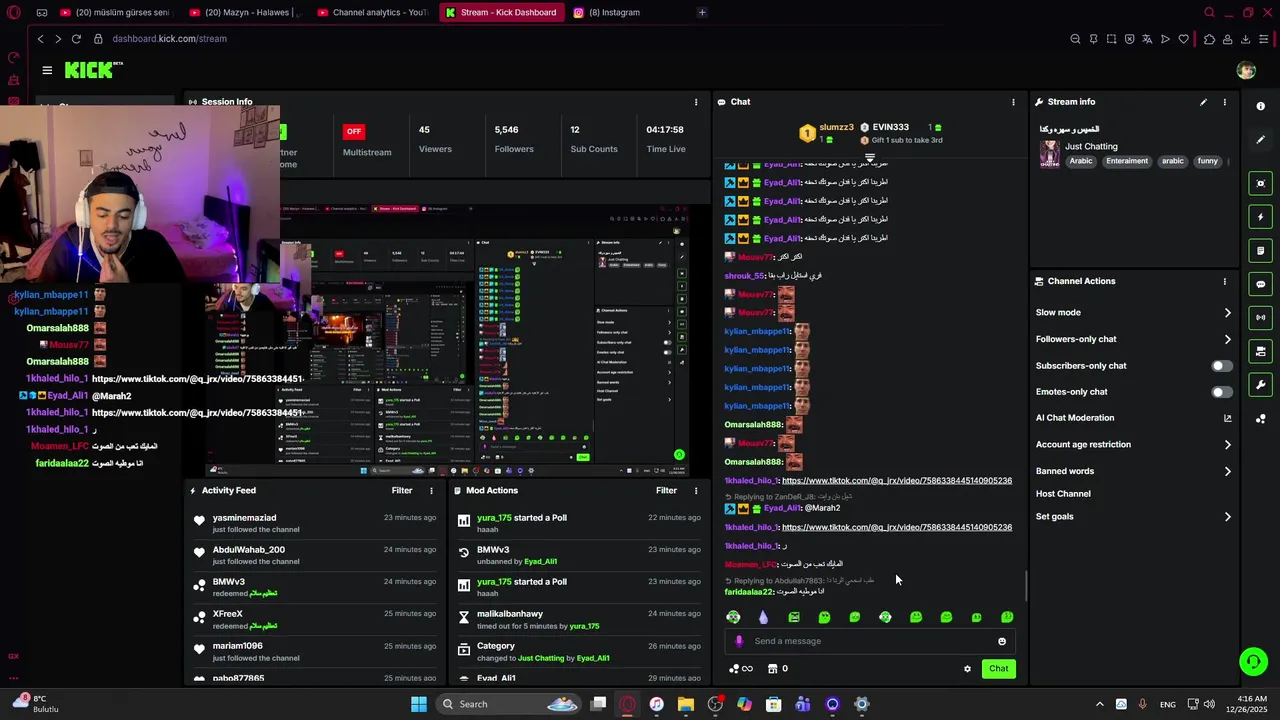The image size is (1280, 720).
Task: Reload the page with browser refresh icon
Action: pos(76,39)
